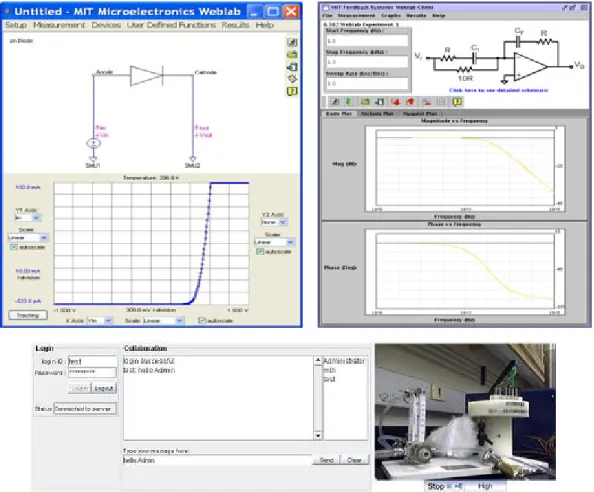This screenshot has width=594, height=492.
Task: Open Results menu in Feedback Systems Weblab
Action: click(416, 16)
